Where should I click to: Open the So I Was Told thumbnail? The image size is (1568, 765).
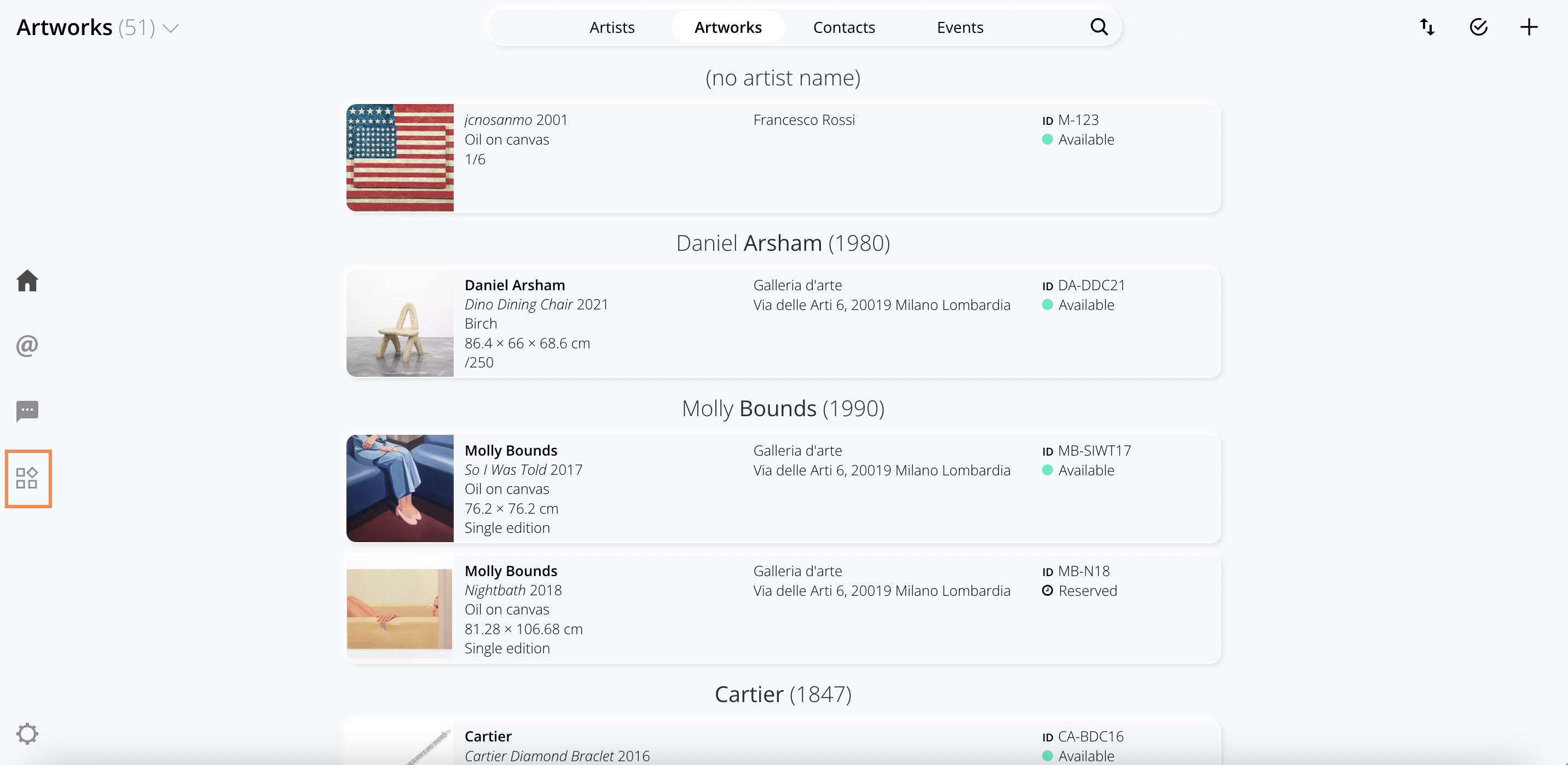400,488
